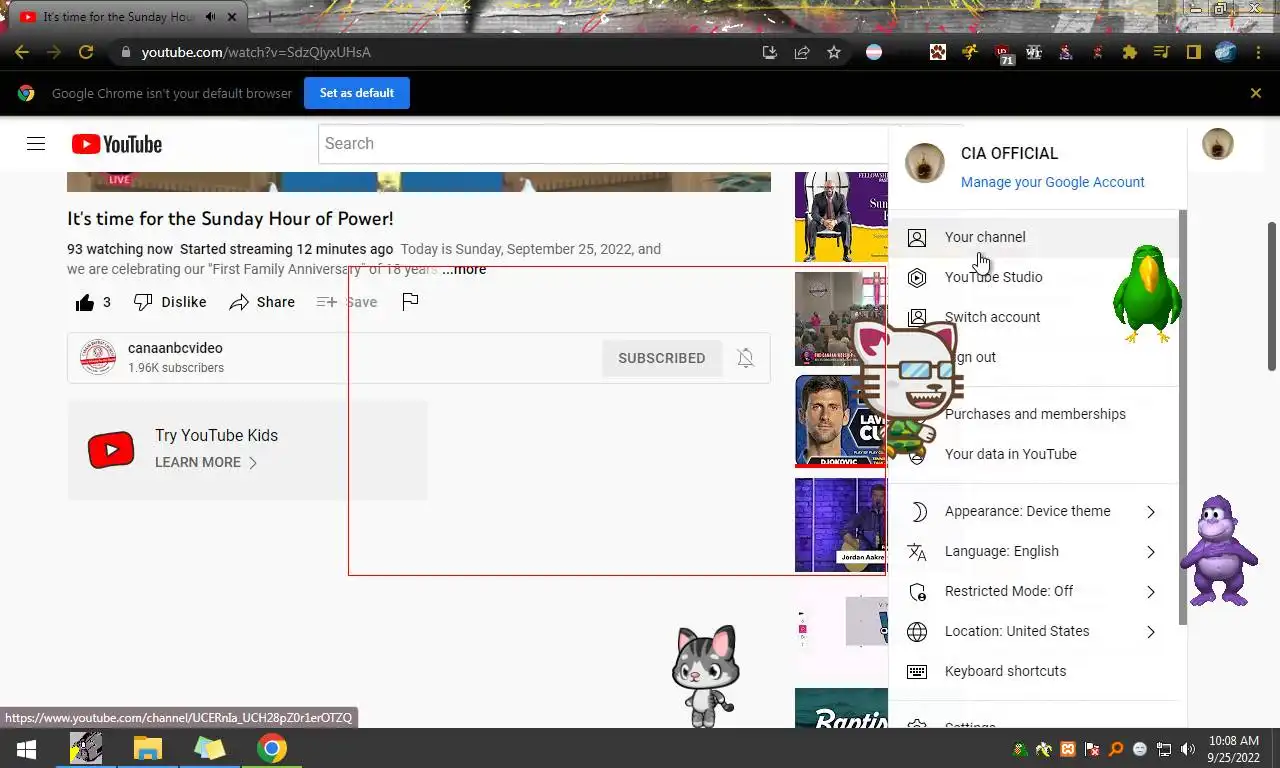This screenshot has width=1280, height=768.
Task: Click the Keyboard shortcuts keyboard icon
Action: pos(917,671)
